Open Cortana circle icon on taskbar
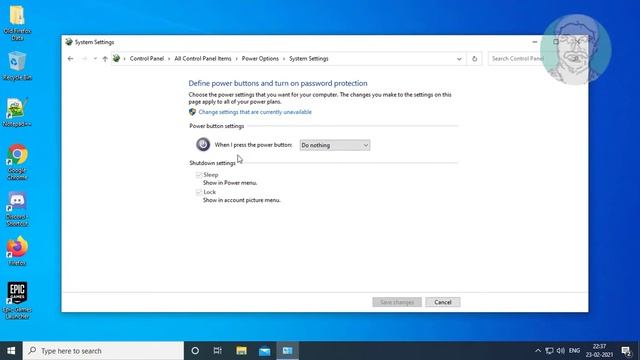The image size is (640, 360). coord(195,351)
